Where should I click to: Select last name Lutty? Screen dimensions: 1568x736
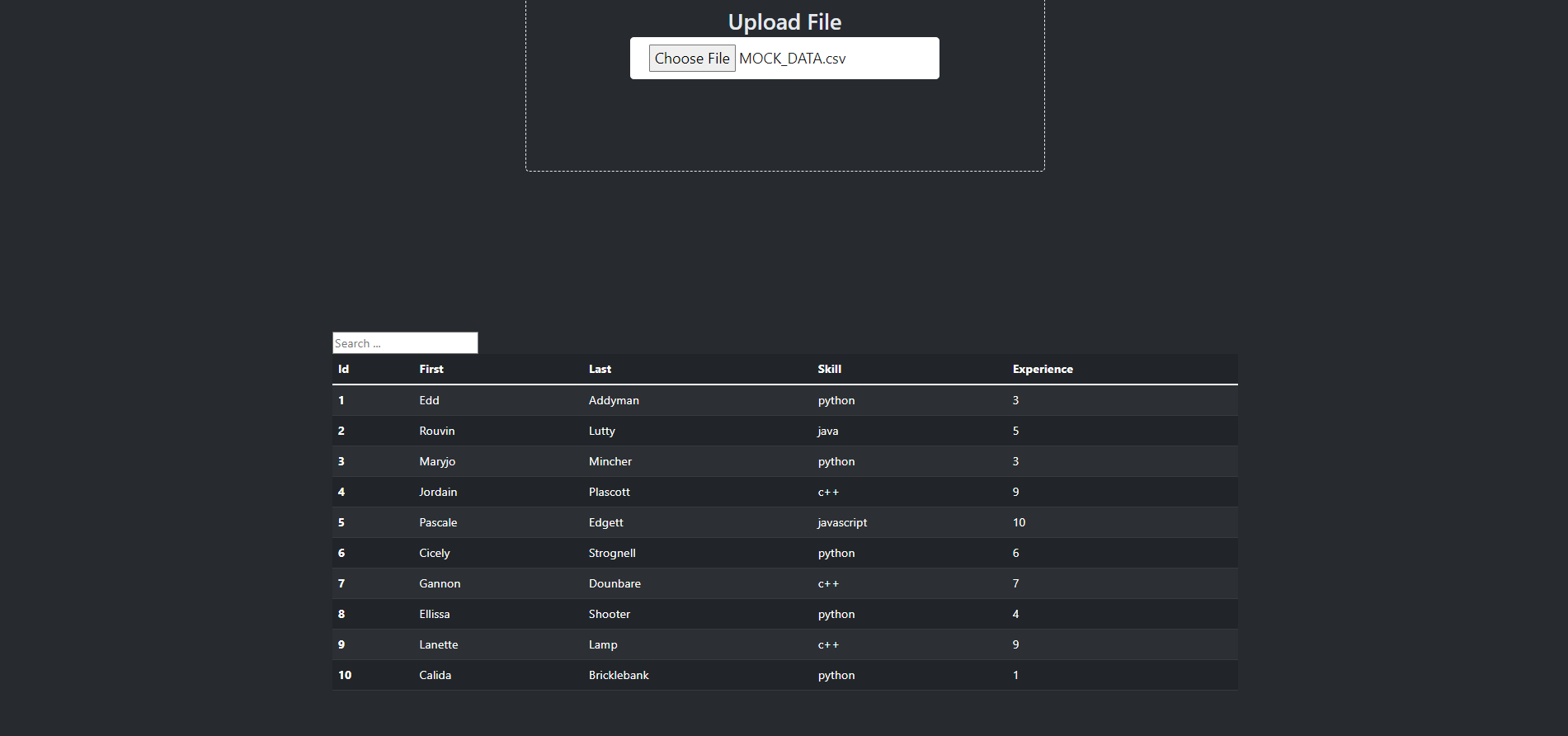pos(602,431)
